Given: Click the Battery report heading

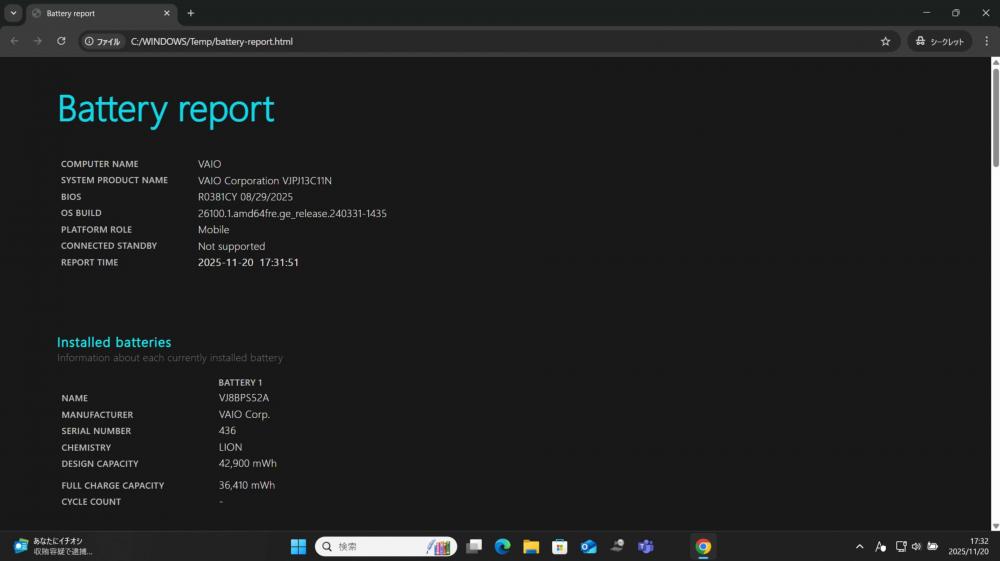Looking at the screenshot, I should 166,109.
